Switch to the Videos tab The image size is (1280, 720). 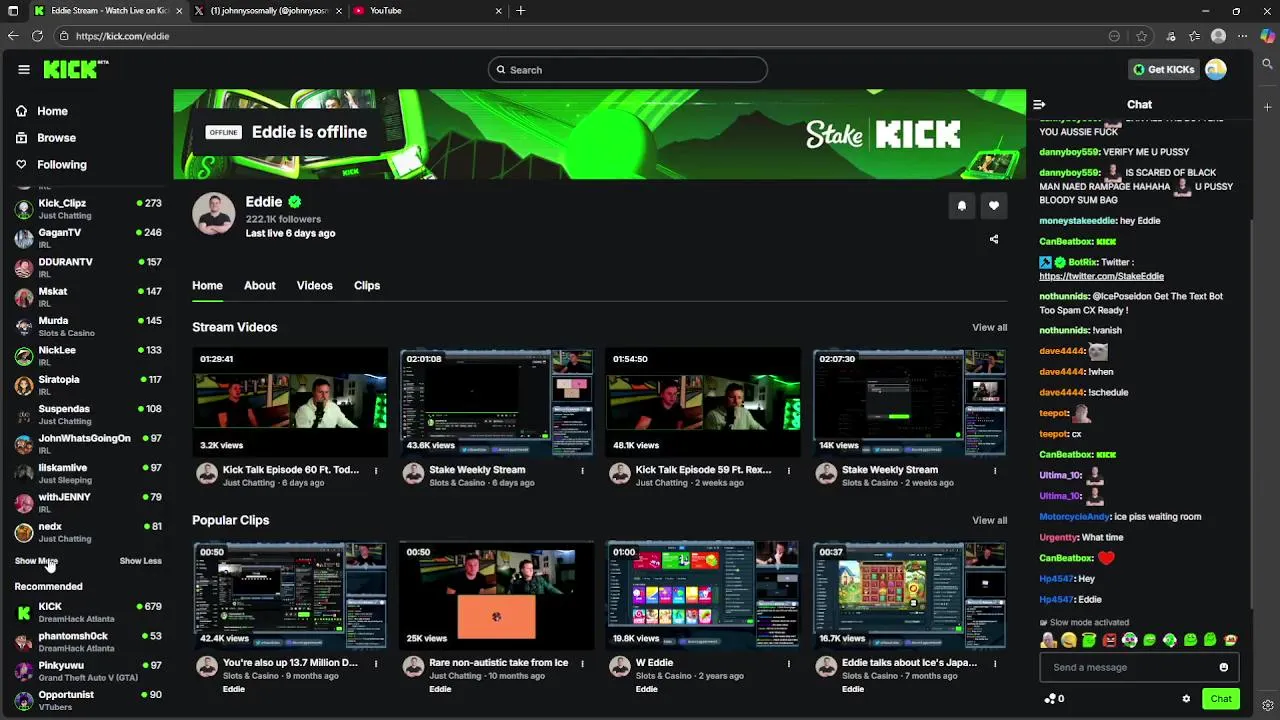[314, 286]
